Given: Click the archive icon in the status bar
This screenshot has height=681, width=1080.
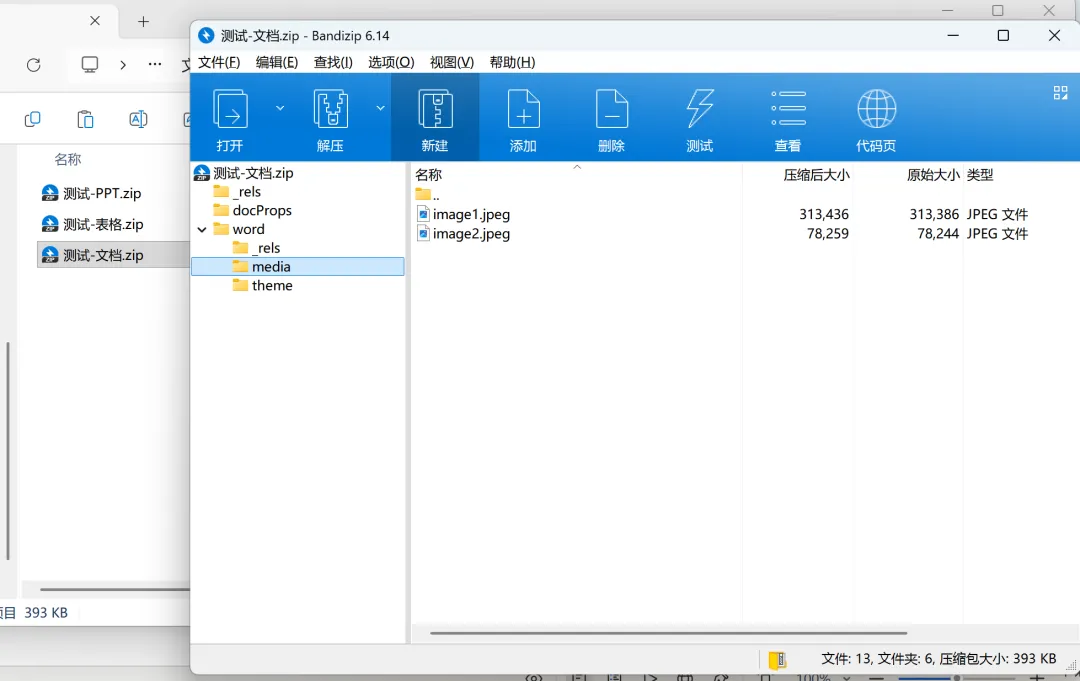Looking at the screenshot, I should point(778,660).
